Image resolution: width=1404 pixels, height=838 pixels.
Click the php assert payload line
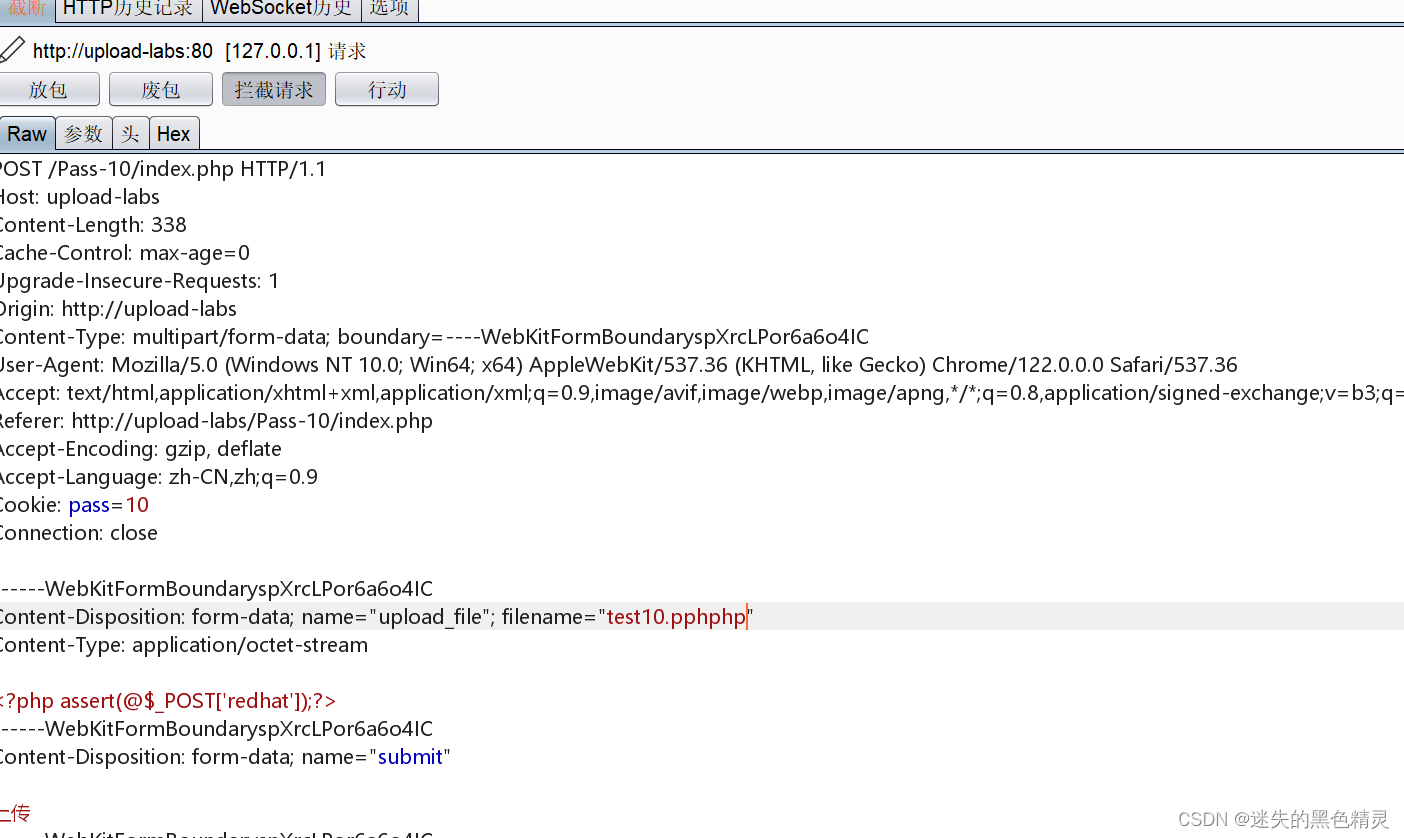click(167, 701)
